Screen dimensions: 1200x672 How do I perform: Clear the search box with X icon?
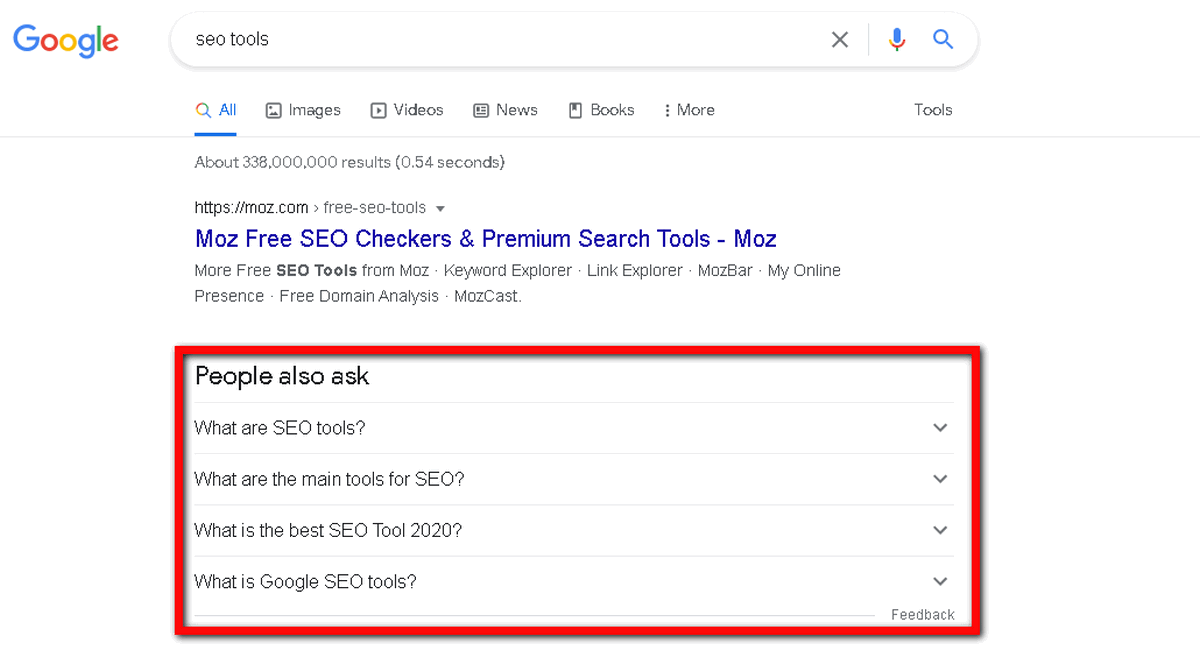click(840, 40)
